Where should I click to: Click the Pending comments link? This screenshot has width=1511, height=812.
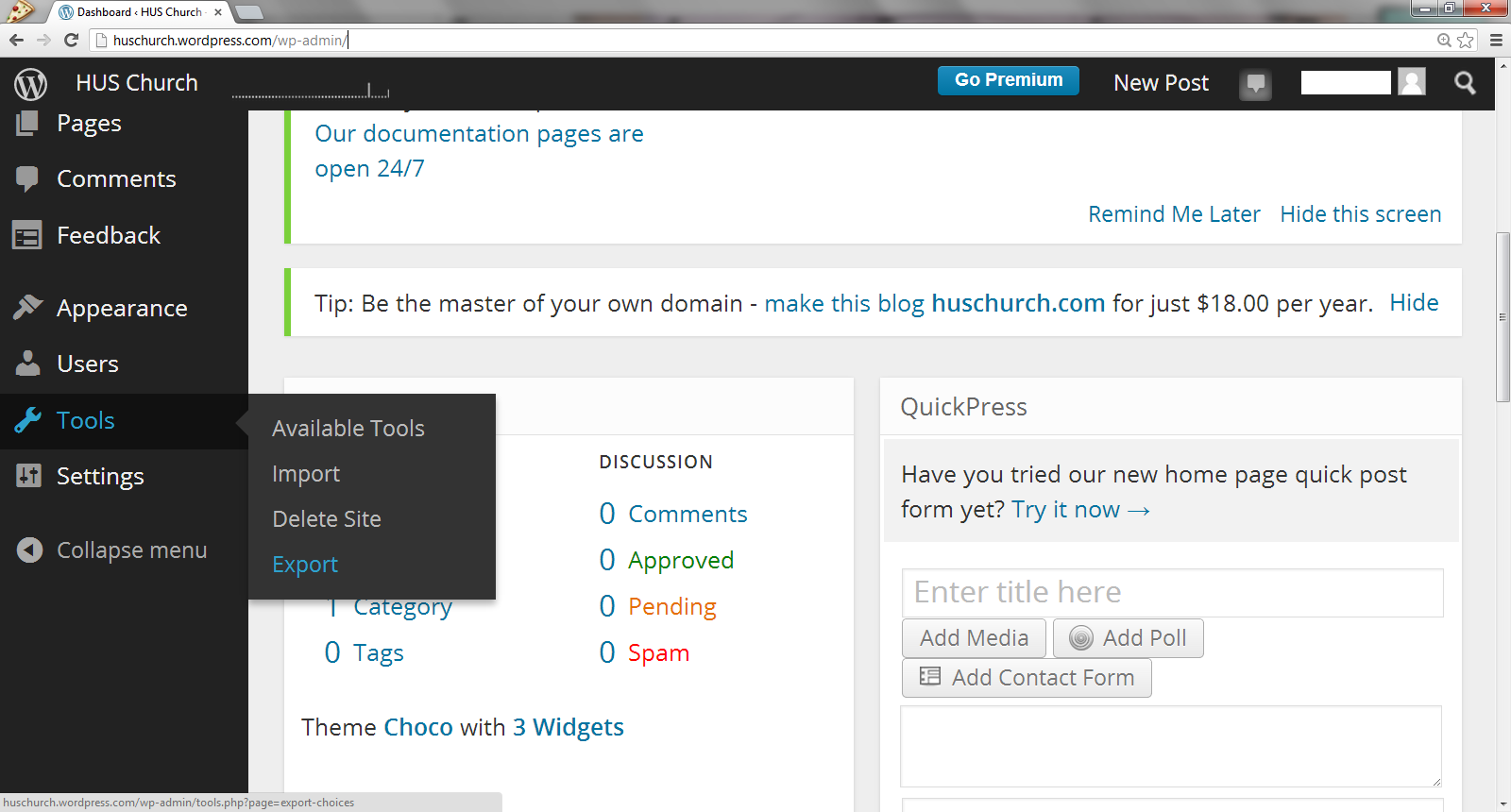[x=672, y=606]
